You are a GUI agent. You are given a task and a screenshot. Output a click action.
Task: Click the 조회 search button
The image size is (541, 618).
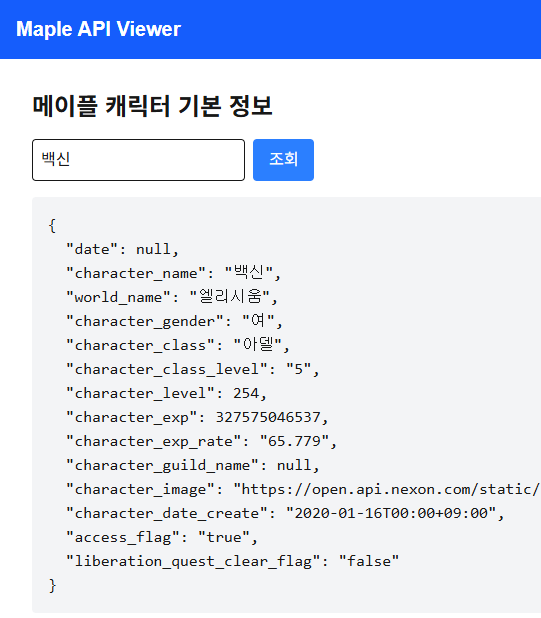point(283,160)
